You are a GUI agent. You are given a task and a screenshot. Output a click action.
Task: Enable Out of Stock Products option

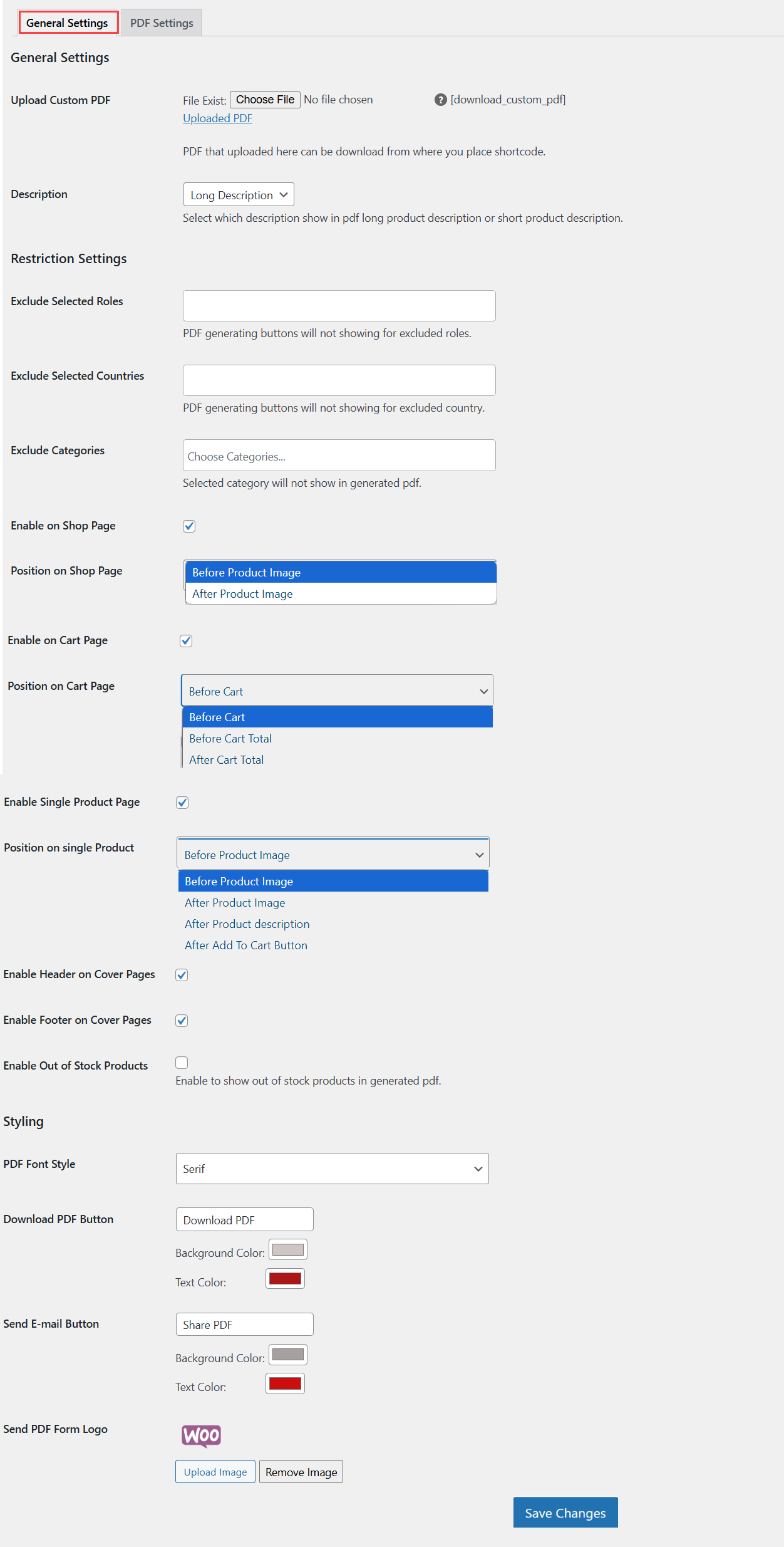pyautogui.click(x=181, y=1063)
